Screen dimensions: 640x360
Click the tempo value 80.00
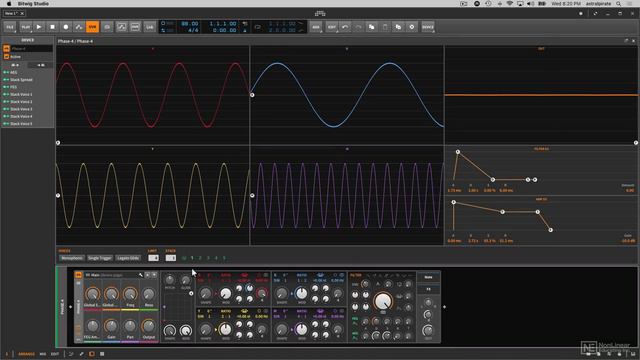pyautogui.click(x=190, y=24)
